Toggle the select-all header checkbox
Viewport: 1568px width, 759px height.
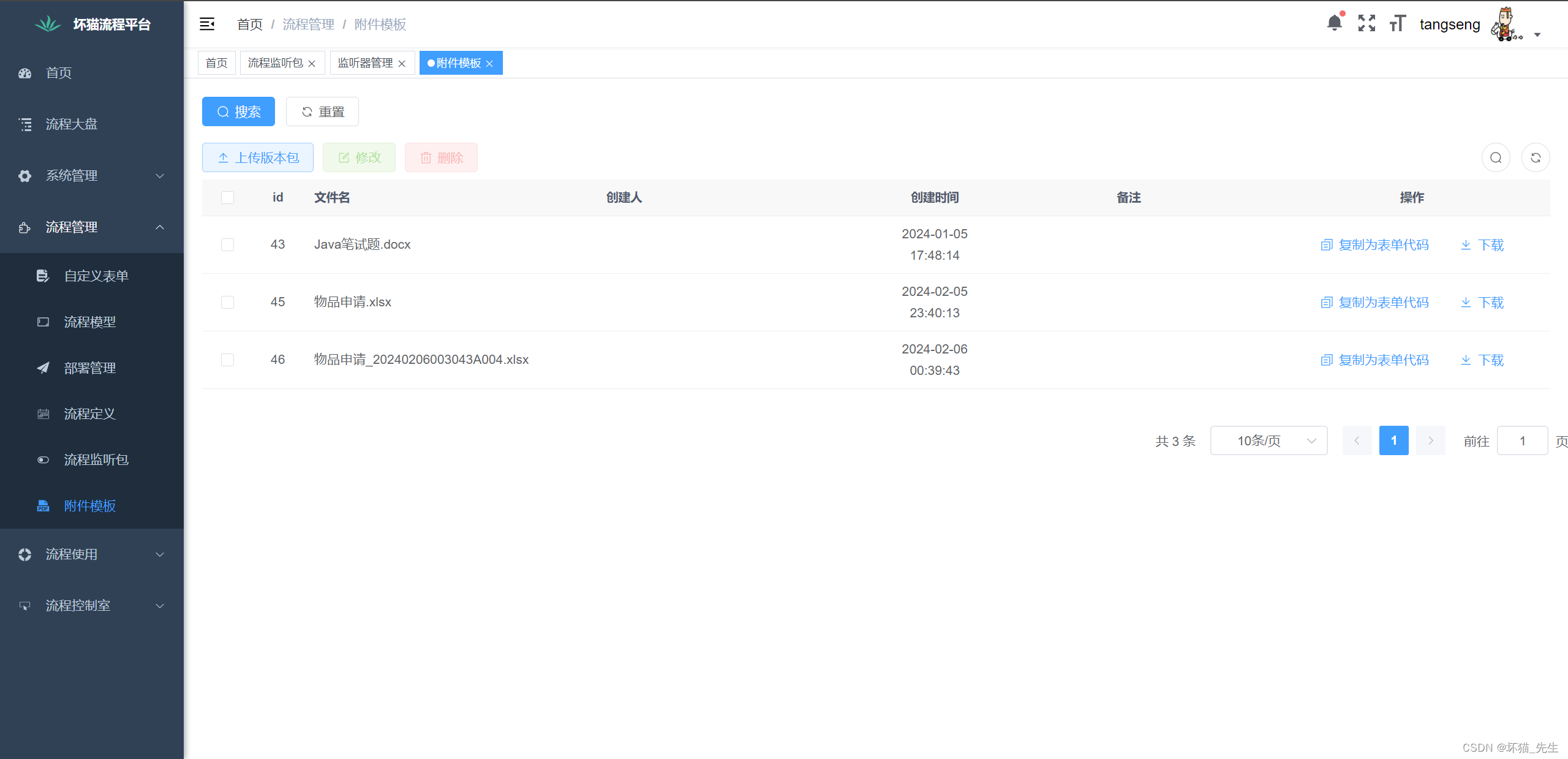click(x=227, y=198)
